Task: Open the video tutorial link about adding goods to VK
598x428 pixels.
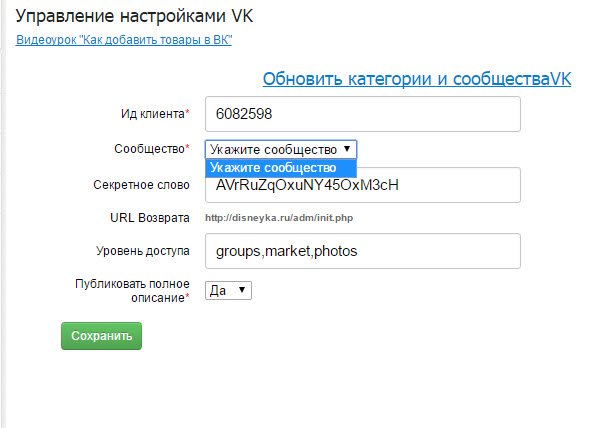Action: (124, 40)
